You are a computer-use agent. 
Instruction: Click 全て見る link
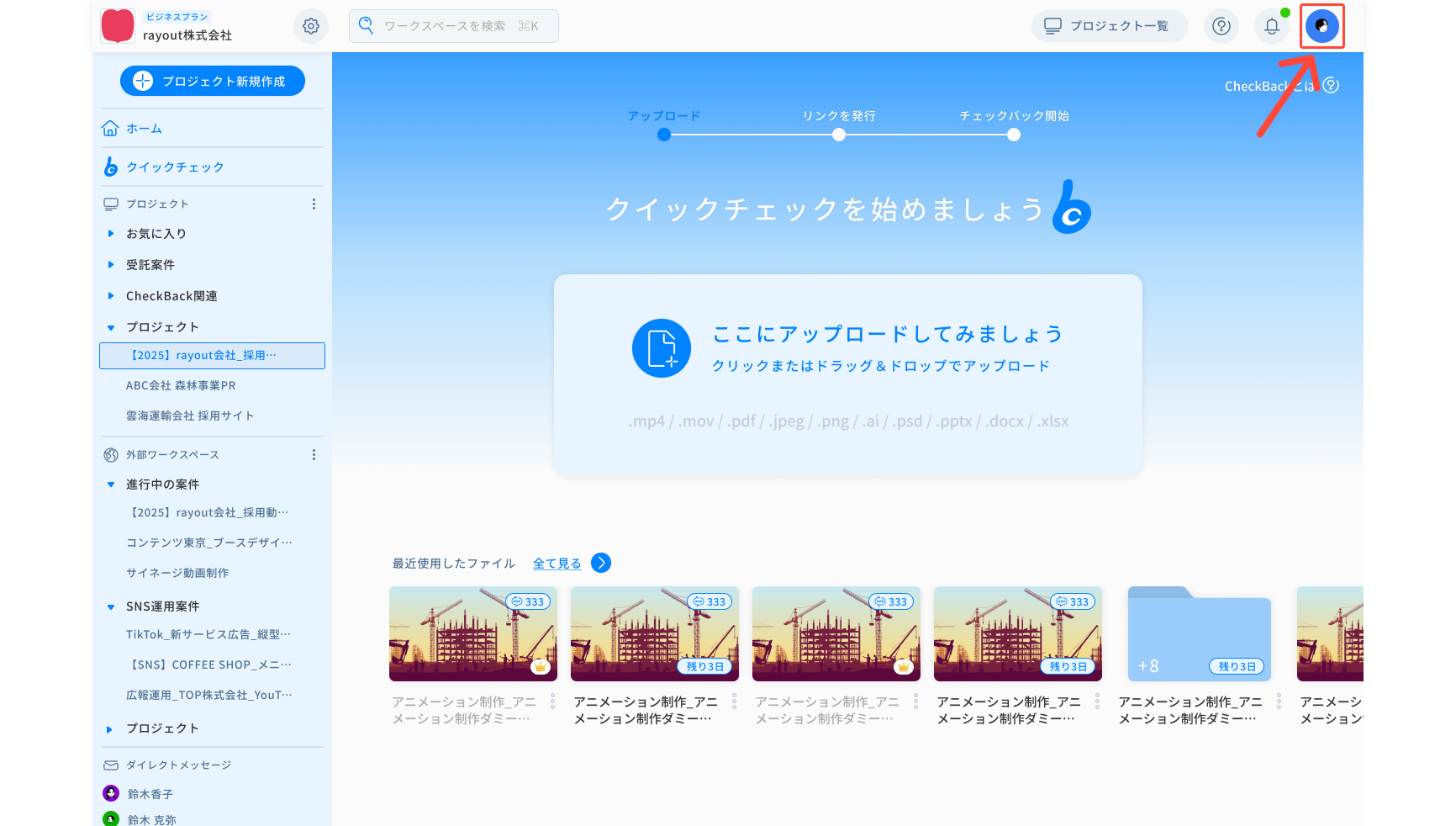(557, 564)
